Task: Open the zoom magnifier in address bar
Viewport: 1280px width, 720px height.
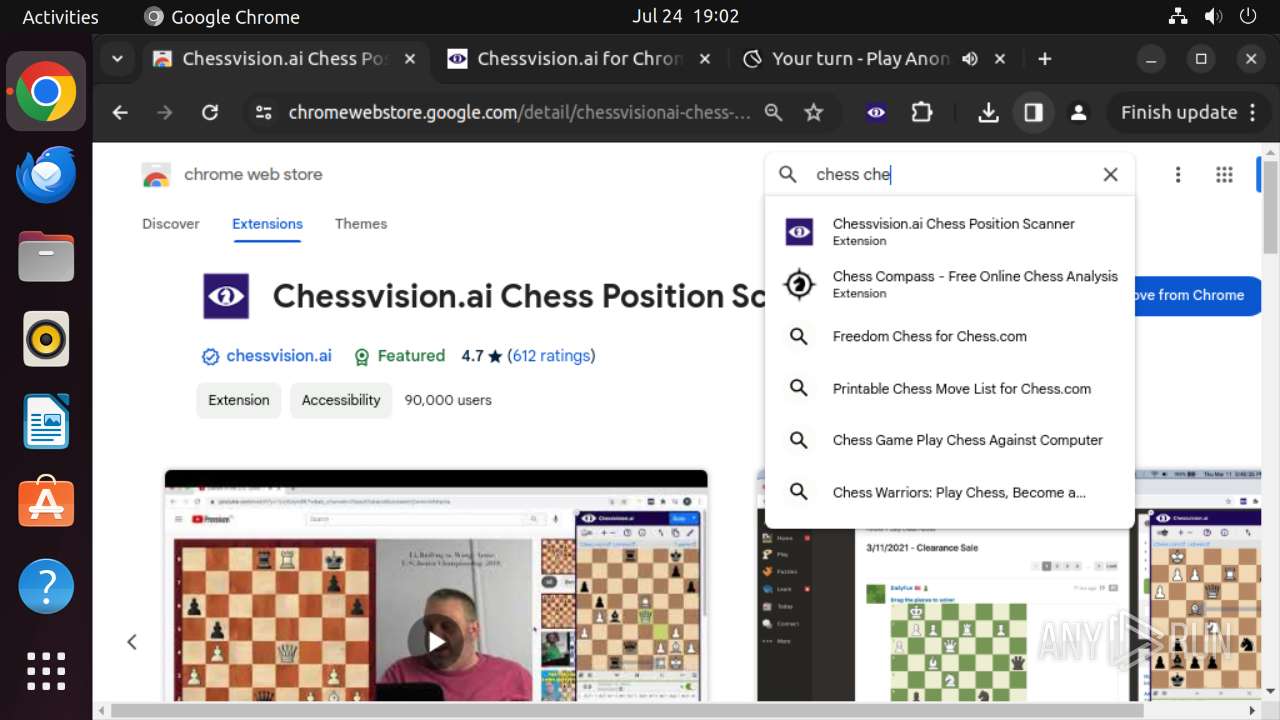Action: 773,113
